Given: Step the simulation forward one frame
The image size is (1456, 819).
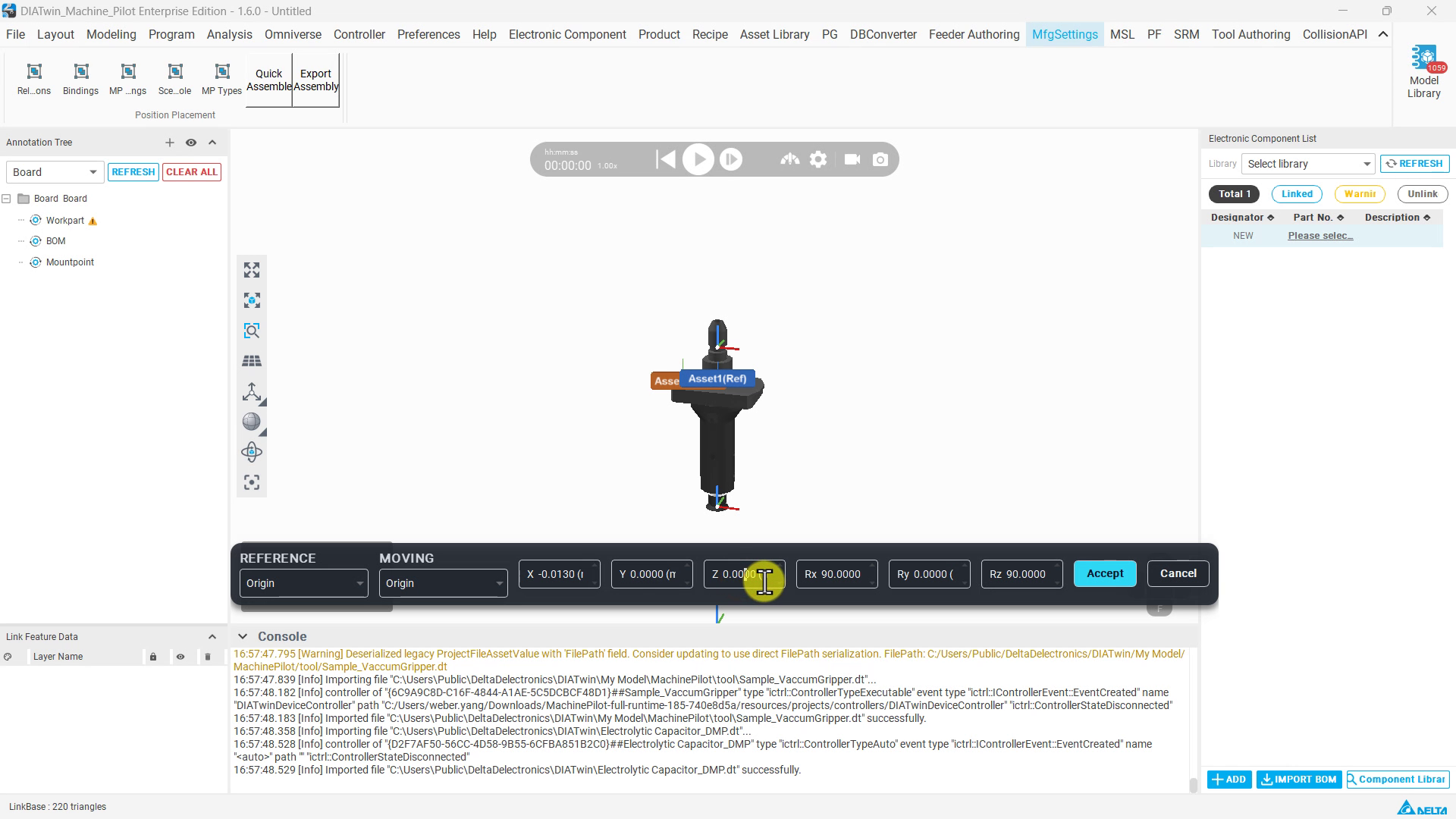Looking at the screenshot, I should point(731,159).
